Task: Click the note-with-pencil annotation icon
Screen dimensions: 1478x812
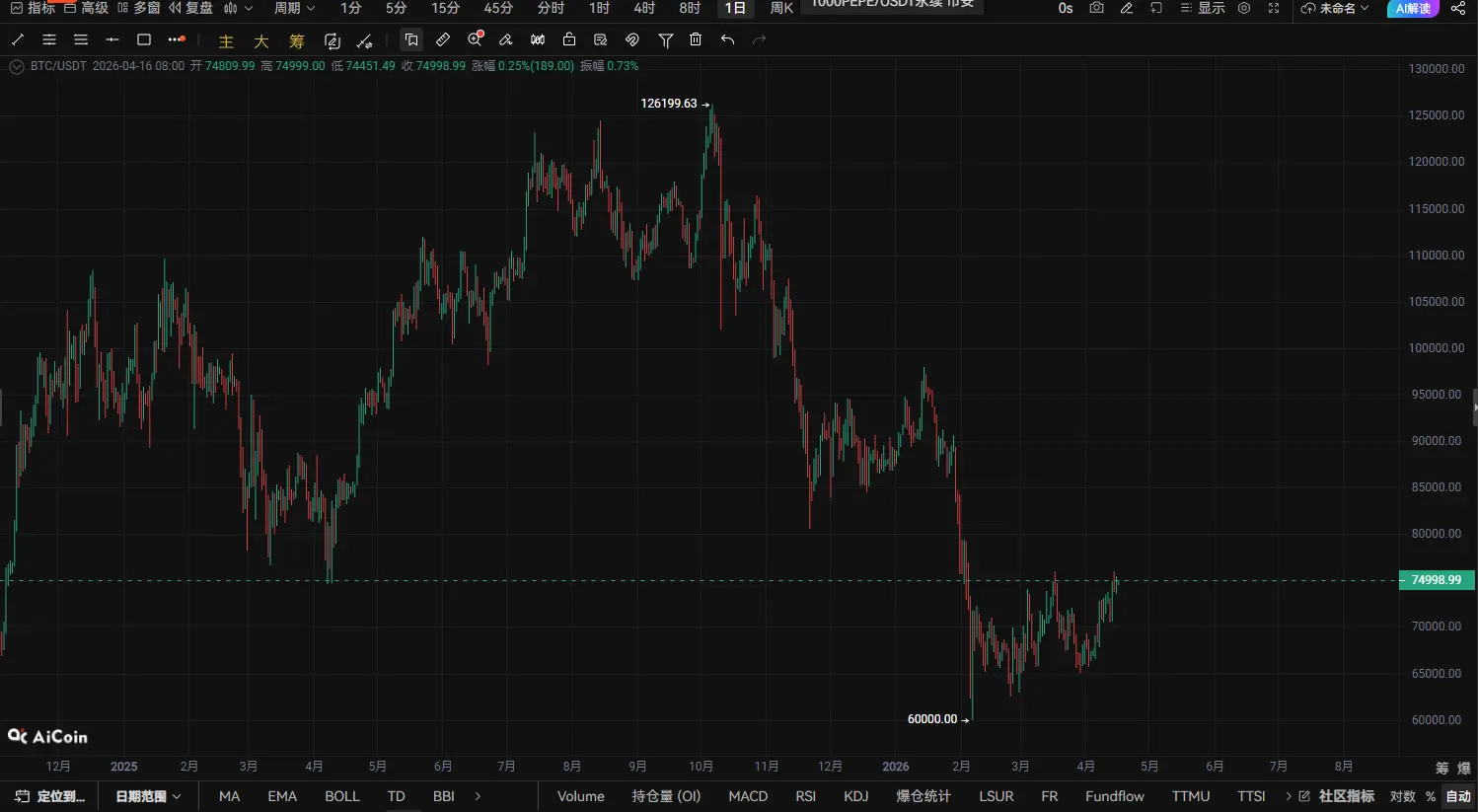Action: 601,40
